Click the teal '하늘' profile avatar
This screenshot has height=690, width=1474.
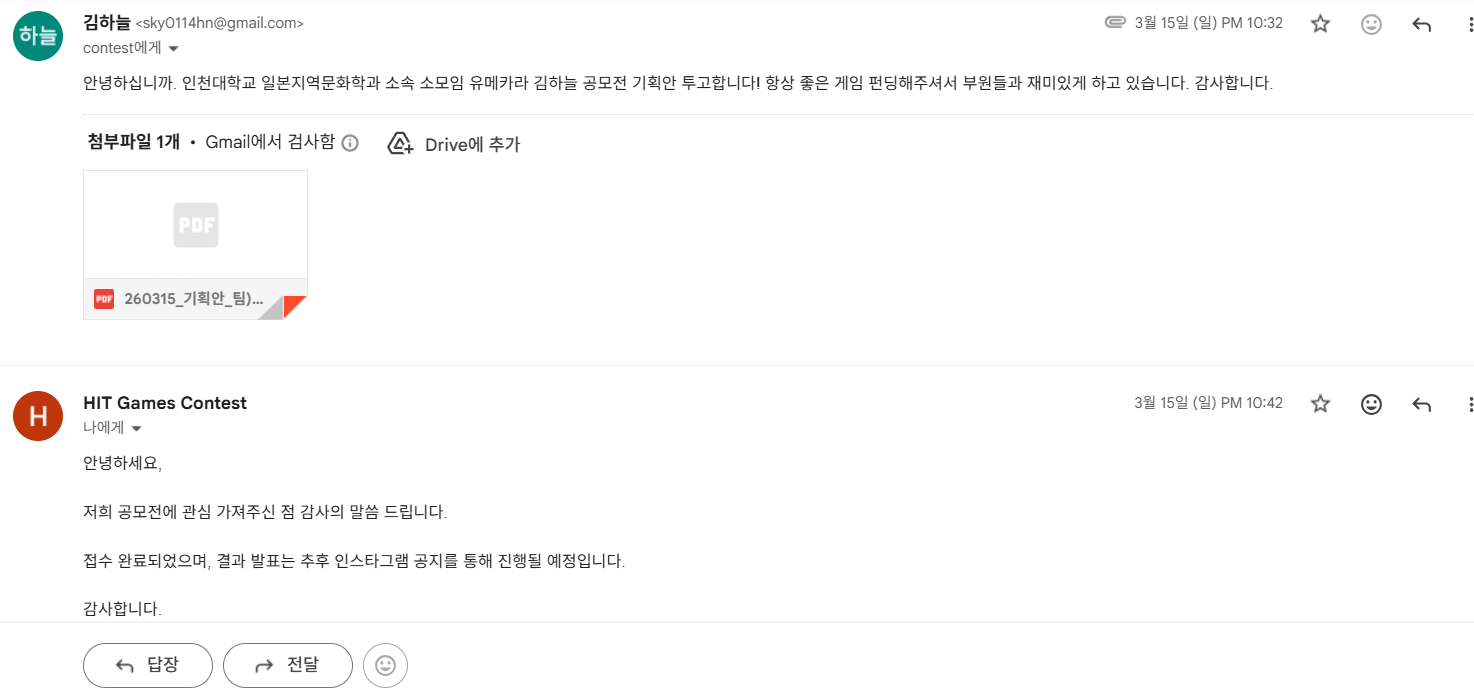[37, 36]
